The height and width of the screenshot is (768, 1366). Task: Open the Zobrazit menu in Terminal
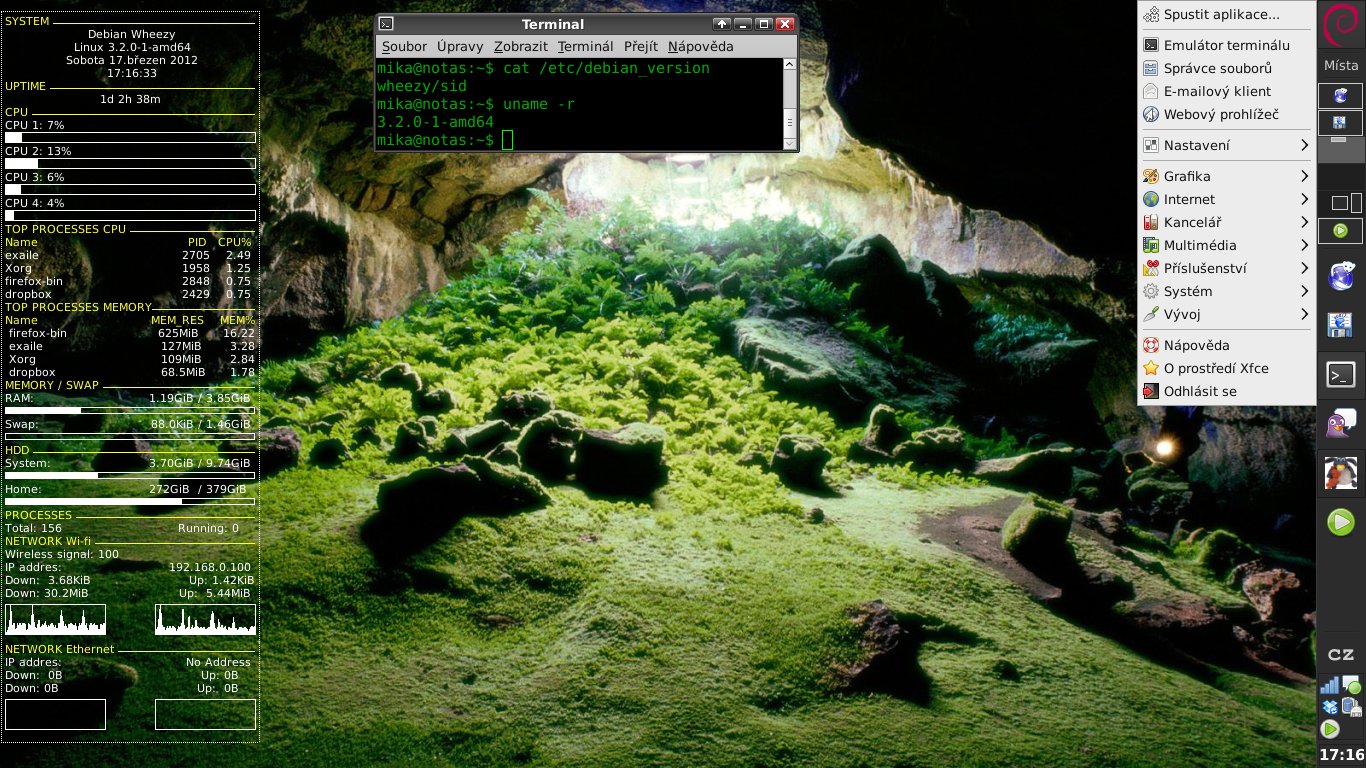[520, 46]
